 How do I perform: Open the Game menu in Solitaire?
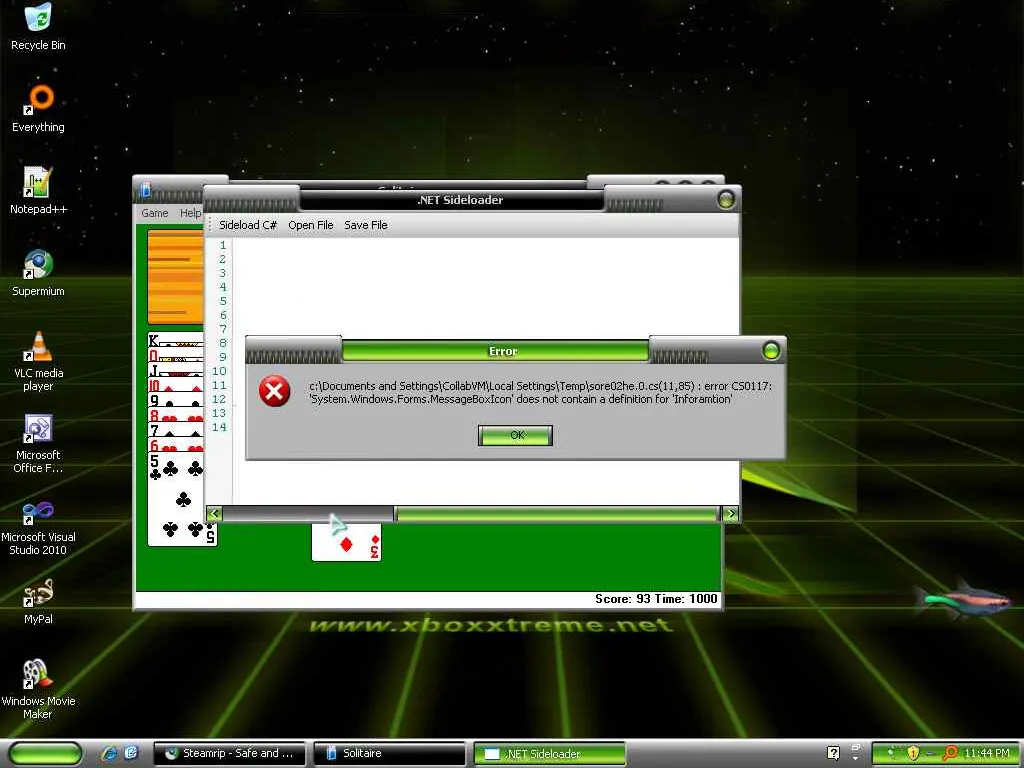pyautogui.click(x=155, y=213)
